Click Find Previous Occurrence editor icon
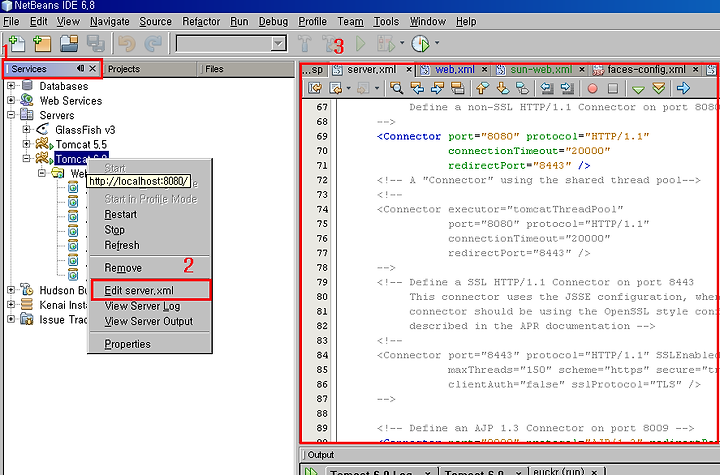This screenshot has height=475, width=720. [x=417, y=88]
